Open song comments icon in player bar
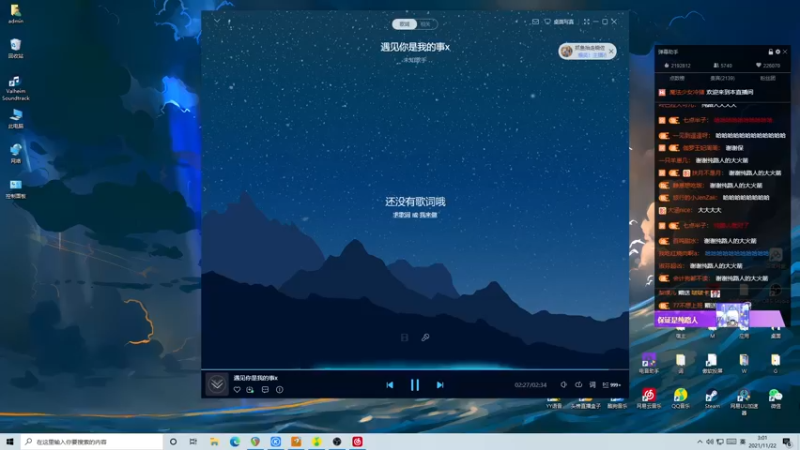800x450 pixels. tap(265, 390)
